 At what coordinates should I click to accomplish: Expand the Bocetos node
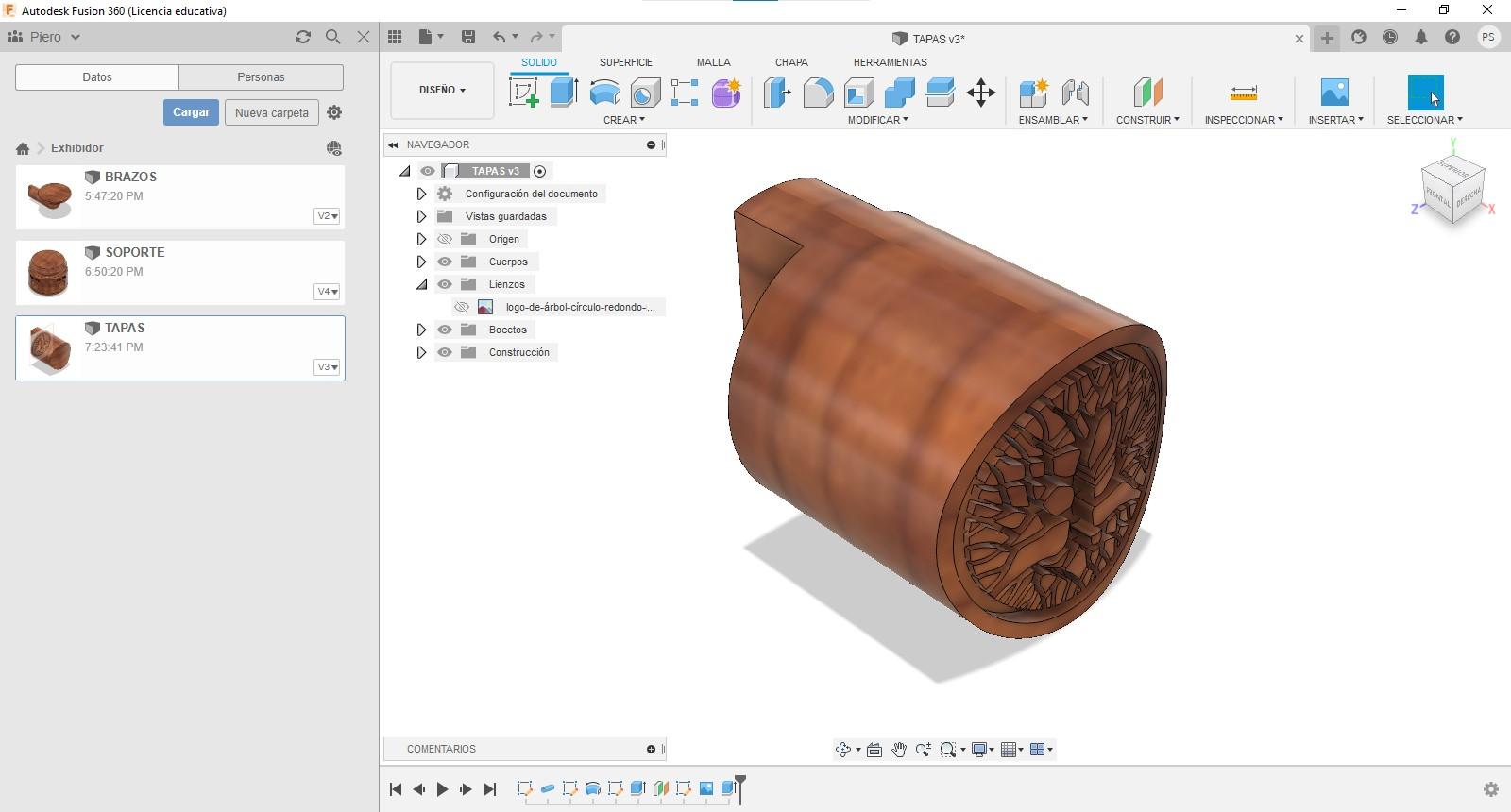pos(421,330)
